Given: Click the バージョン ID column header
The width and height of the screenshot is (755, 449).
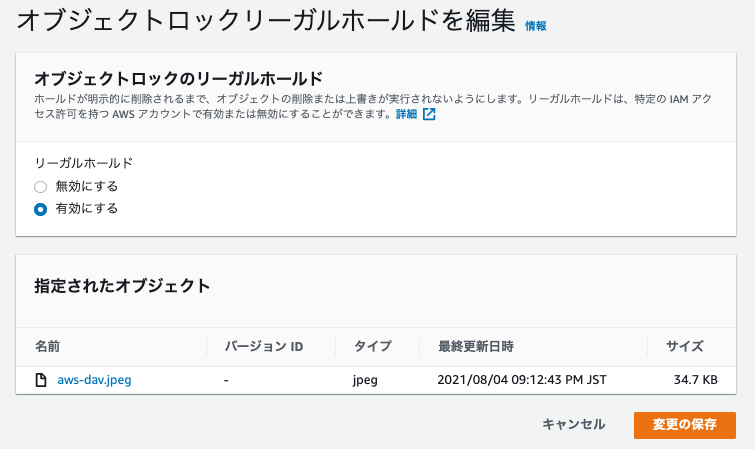Looking at the screenshot, I should coord(264,346).
